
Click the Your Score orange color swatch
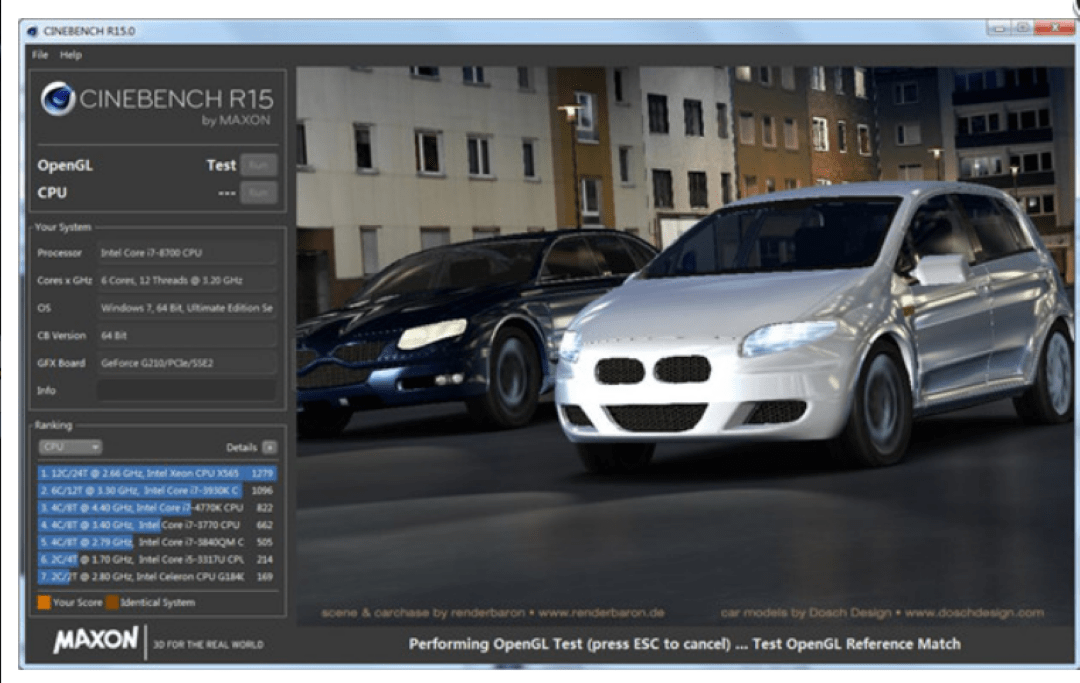[x=42, y=604]
